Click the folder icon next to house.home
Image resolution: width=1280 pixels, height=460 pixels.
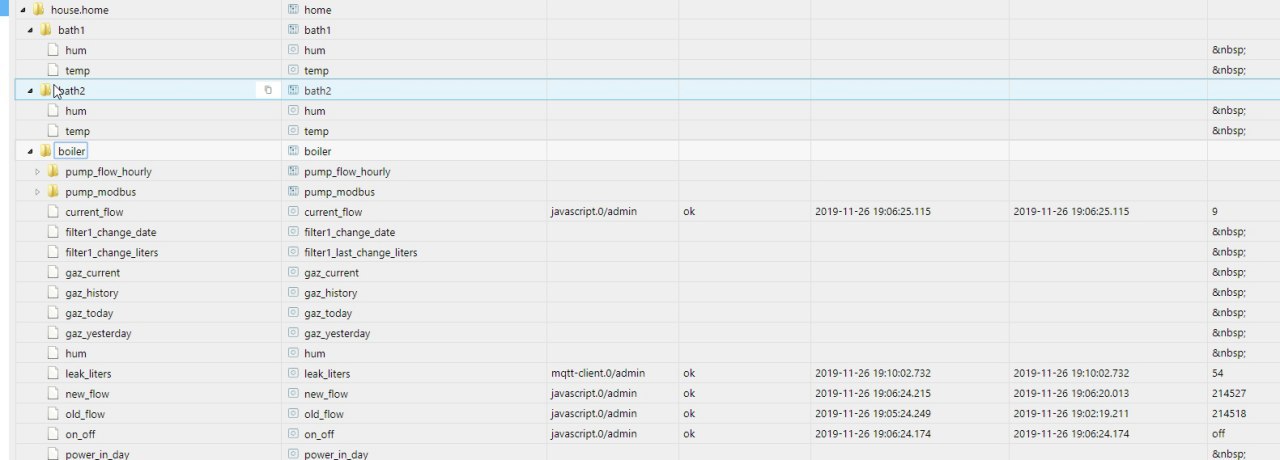tap(38, 10)
